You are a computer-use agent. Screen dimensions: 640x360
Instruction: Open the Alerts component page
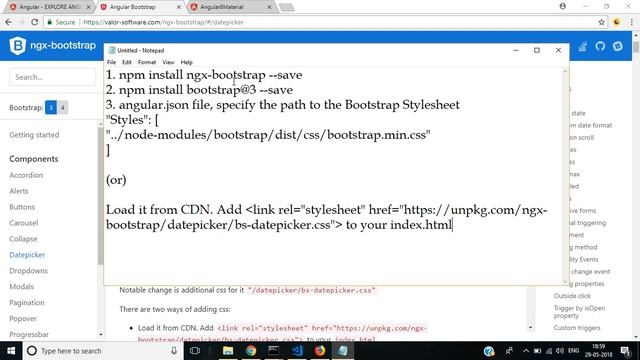pyautogui.click(x=19, y=191)
